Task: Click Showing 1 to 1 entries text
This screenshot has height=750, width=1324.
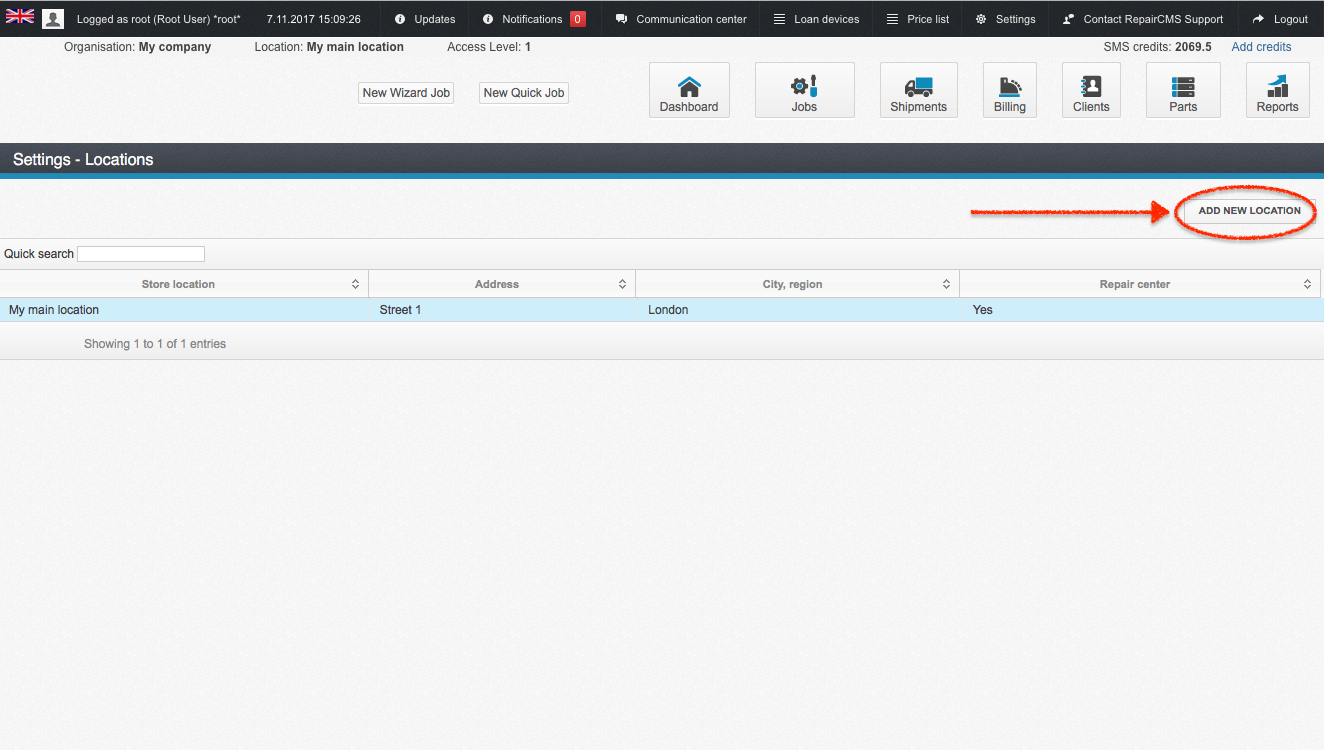Action: click(x=155, y=344)
